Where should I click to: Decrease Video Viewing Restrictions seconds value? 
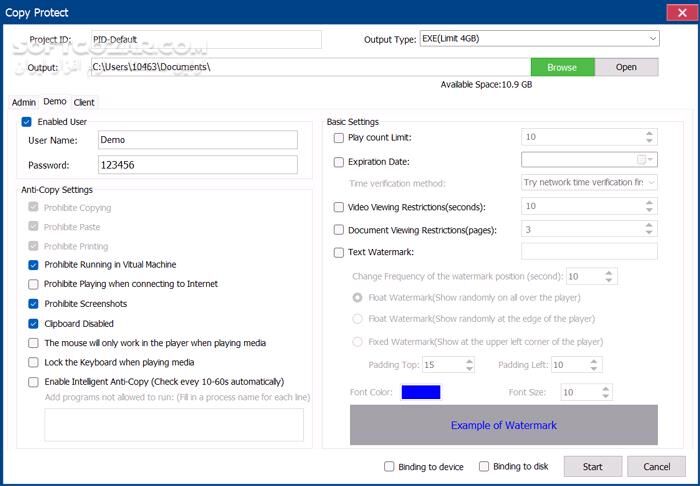click(x=649, y=210)
